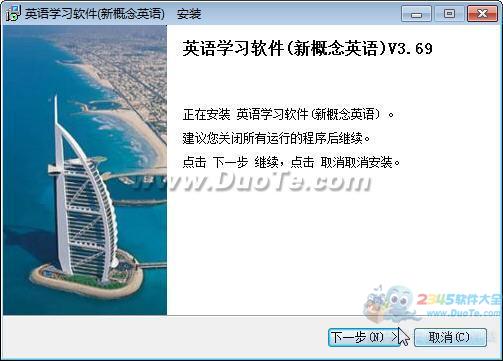The image size is (503, 361).
Task: Click the text 建议您关闭所有运行的程序后继续
Action: point(277,138)
